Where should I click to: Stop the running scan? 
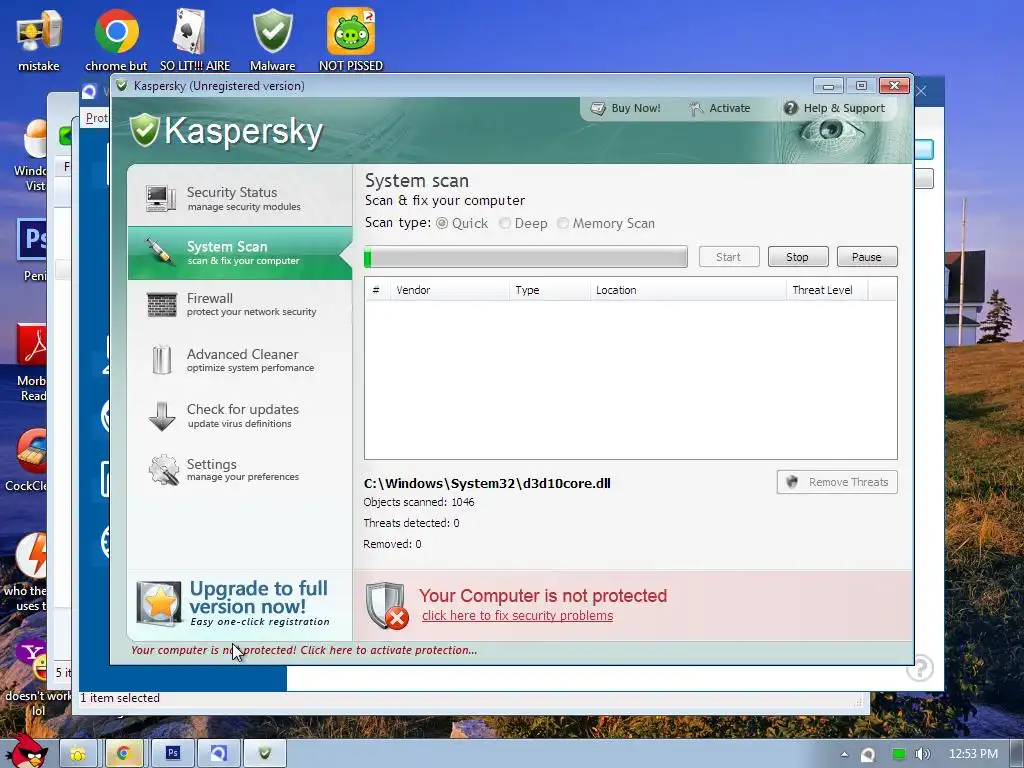point(798,257)
